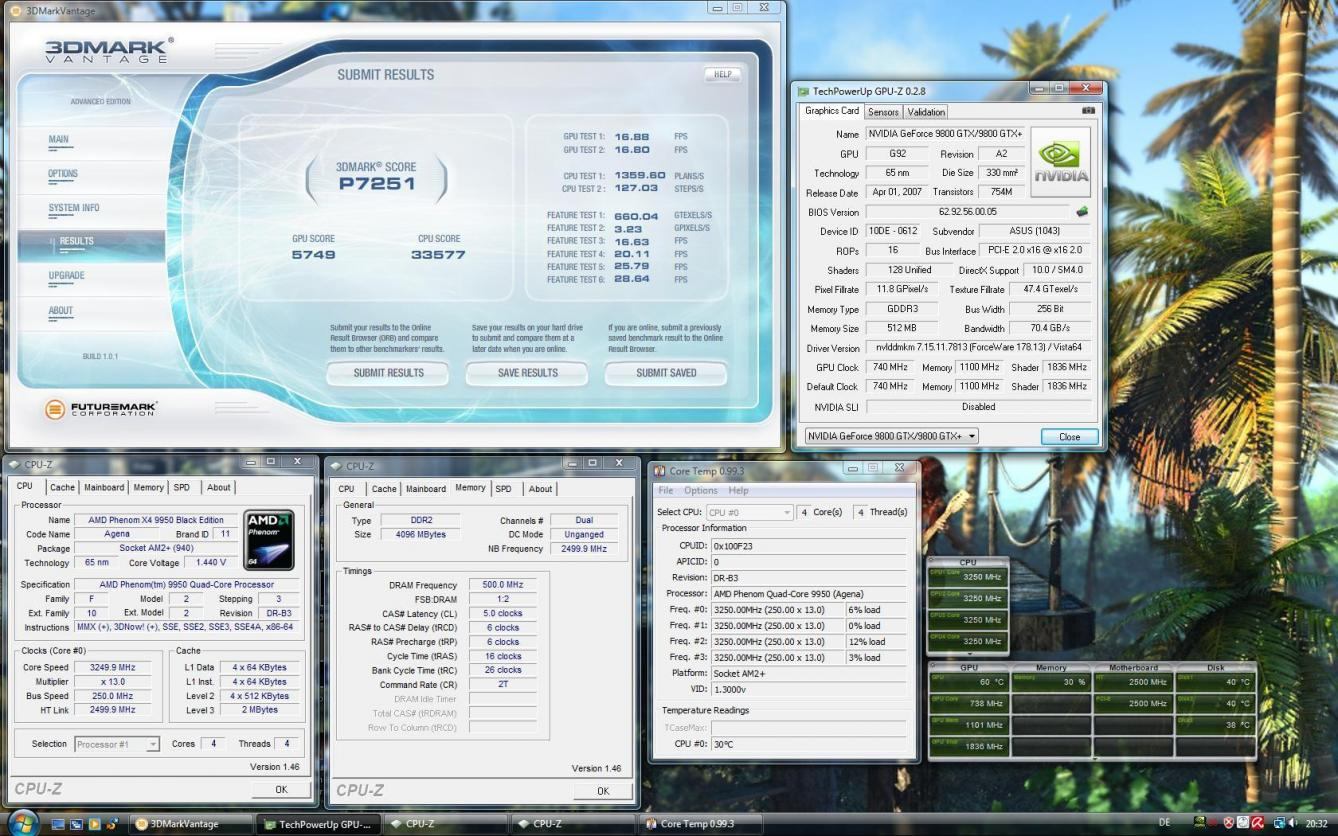Open the Mainboard tab in left CPU-Z window

(x=104, y=488)
